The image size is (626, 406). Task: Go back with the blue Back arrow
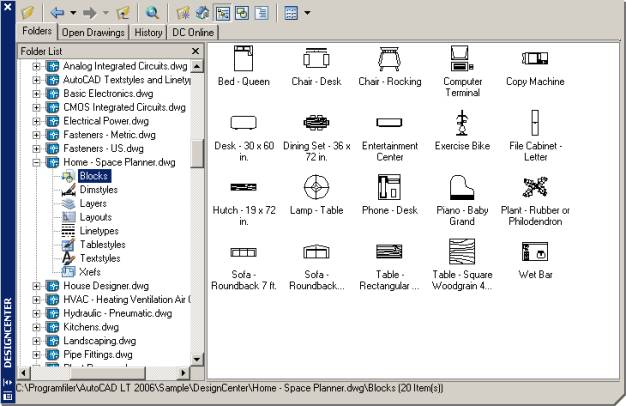pyautogui.click(x=57, y=12)
